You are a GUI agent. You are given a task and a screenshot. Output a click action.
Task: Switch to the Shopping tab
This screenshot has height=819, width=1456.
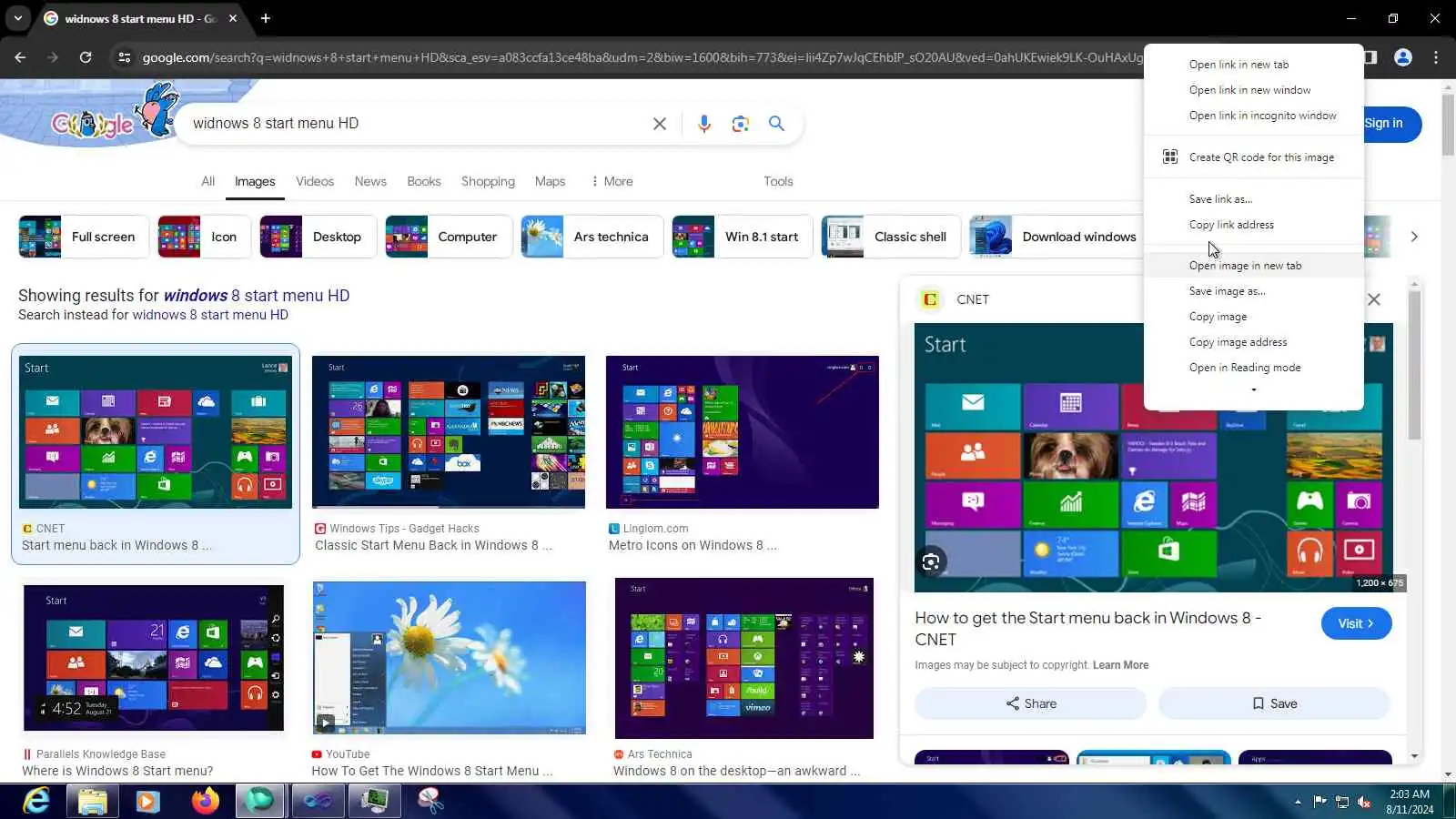tap(488, 181)
